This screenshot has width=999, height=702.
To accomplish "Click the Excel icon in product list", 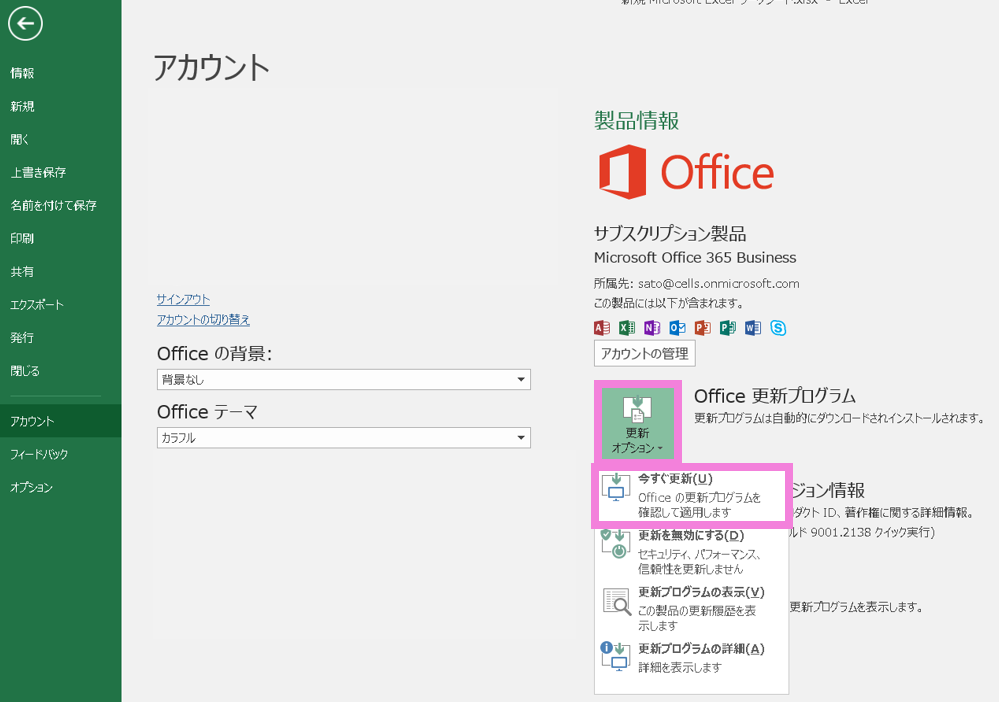I will [627, 328].
